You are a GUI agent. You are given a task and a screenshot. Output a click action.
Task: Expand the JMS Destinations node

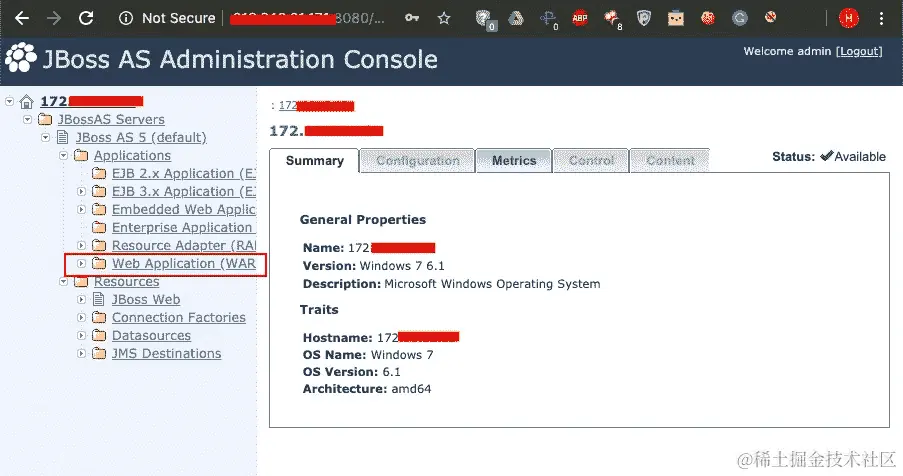point(81,353)
